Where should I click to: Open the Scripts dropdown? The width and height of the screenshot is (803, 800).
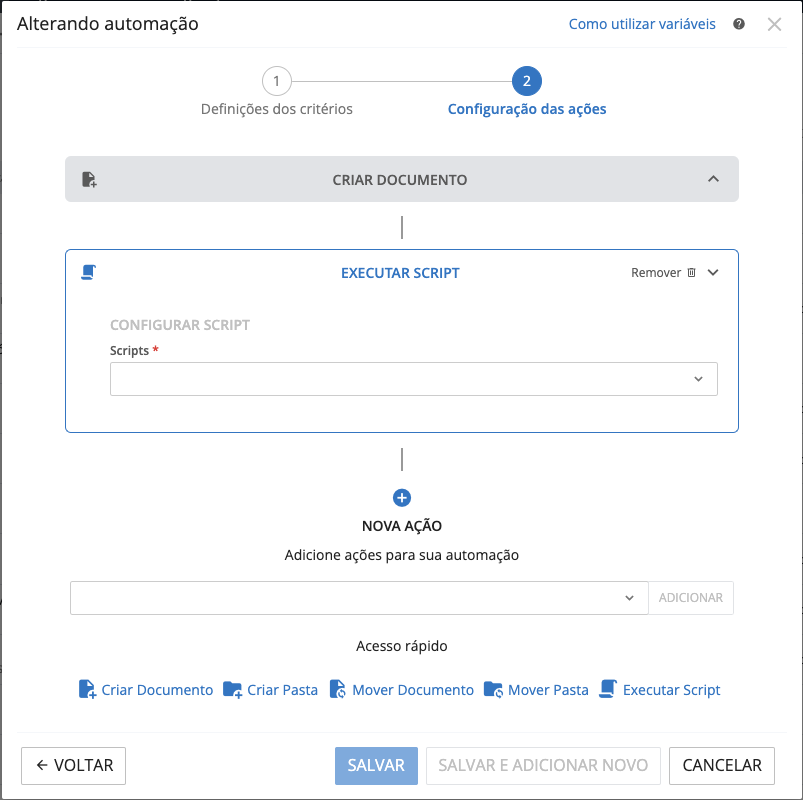coord(413,379)
